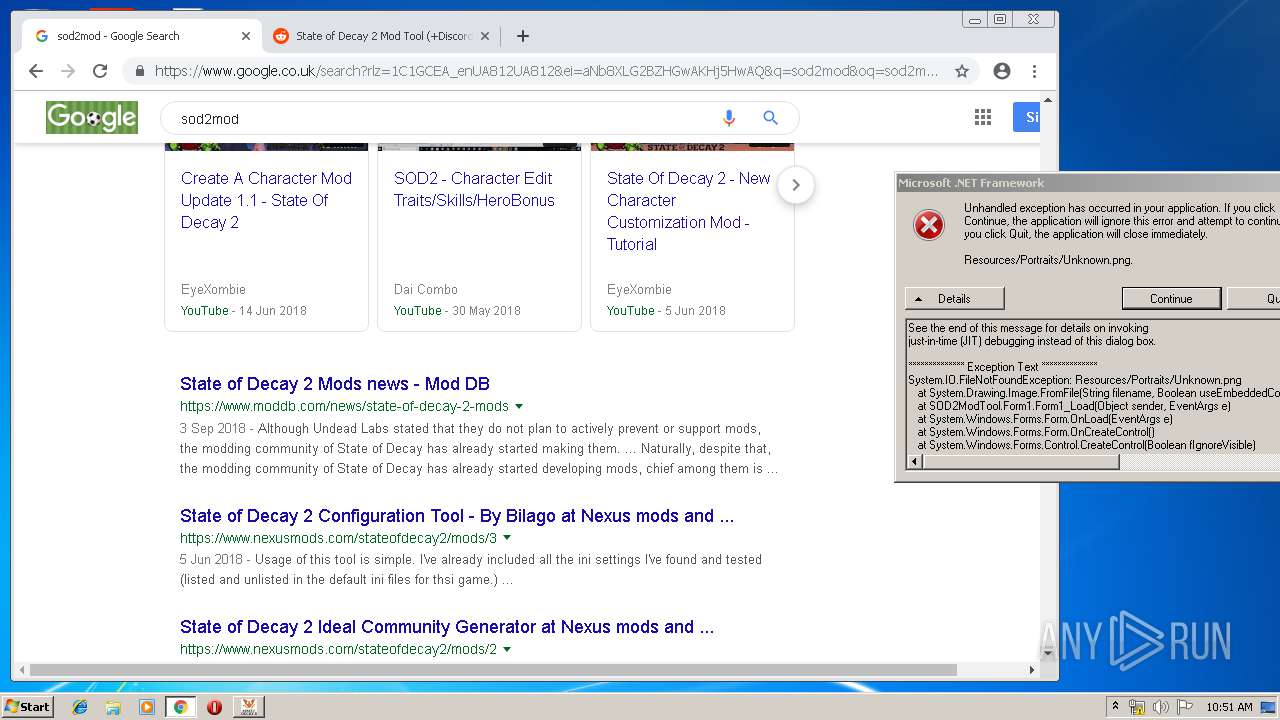Click the browser forward arrow
The image size is (1280, 720).
[68, 71]
